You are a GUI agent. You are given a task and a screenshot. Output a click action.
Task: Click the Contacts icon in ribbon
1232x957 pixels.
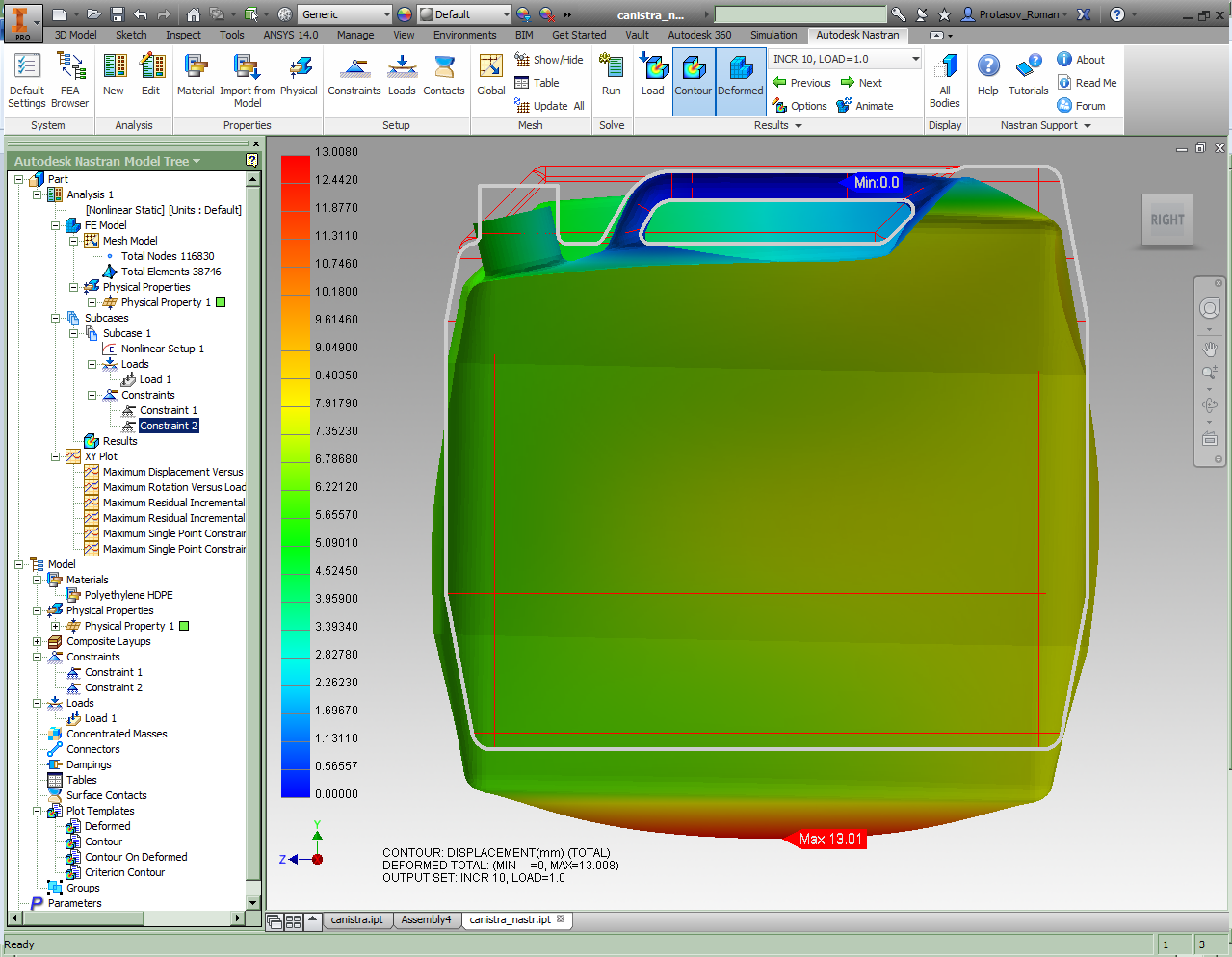coord(443,75)
